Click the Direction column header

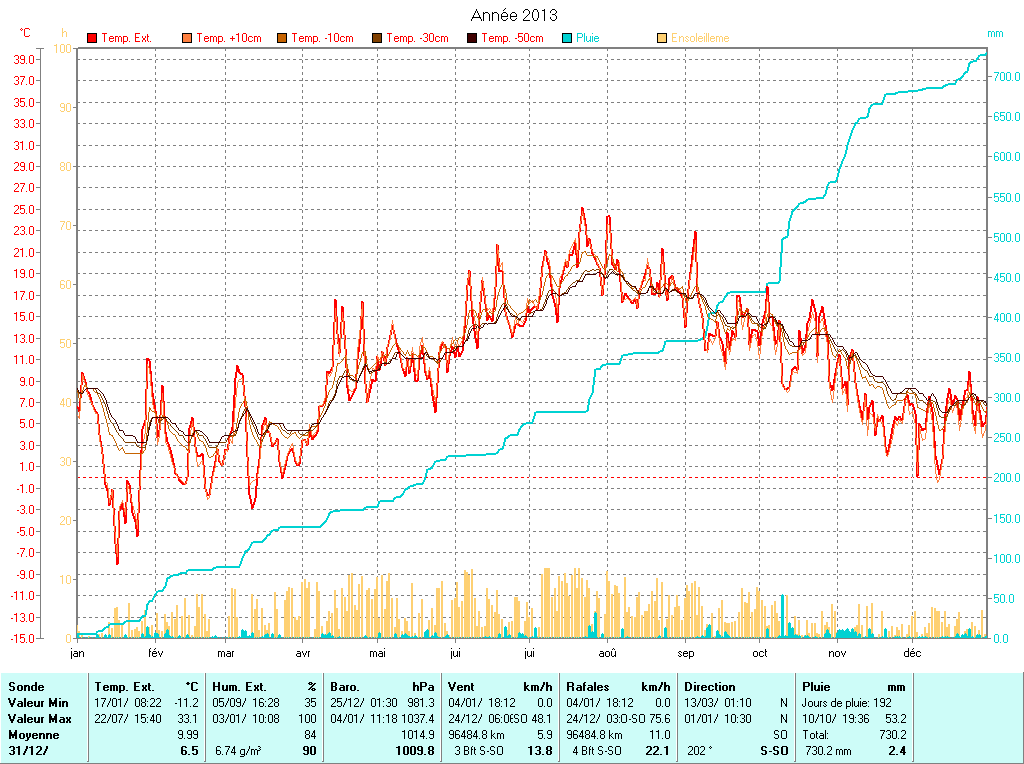pyautogui.click(x=710, y=687)
